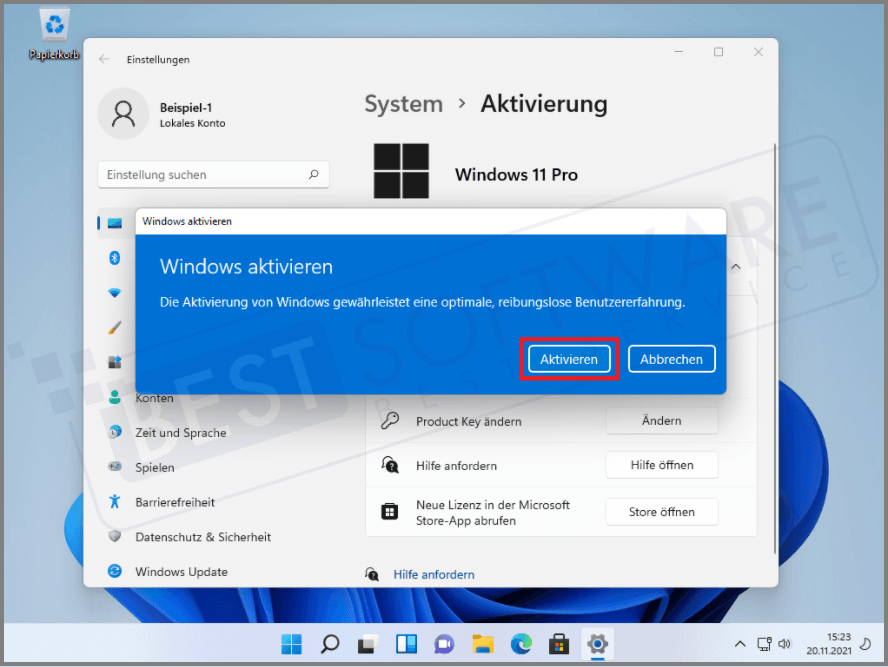
Task: Open Windows Update from the sidebar icon
Action: [115, 571]
